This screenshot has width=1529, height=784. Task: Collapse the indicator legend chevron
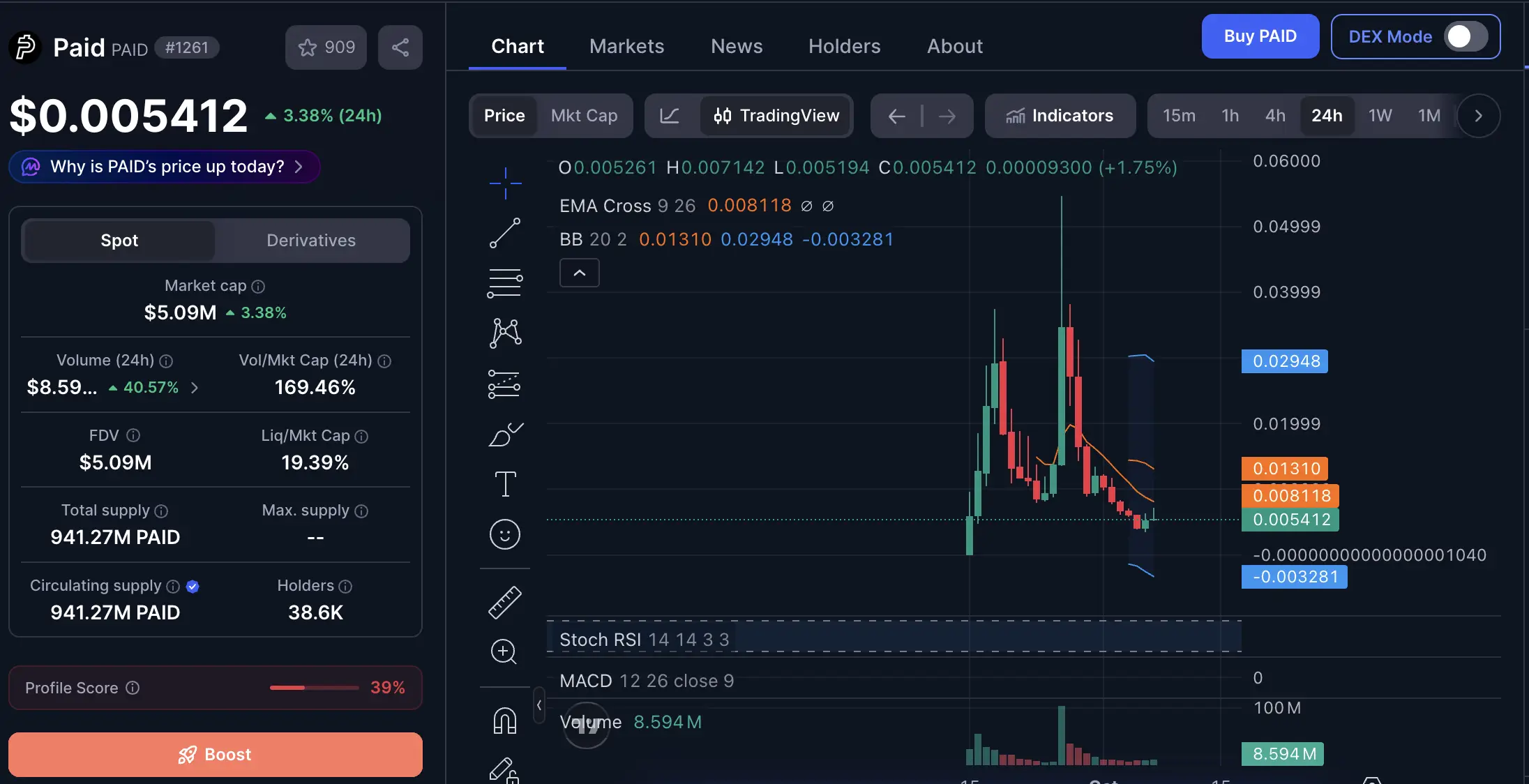[580, 273]
